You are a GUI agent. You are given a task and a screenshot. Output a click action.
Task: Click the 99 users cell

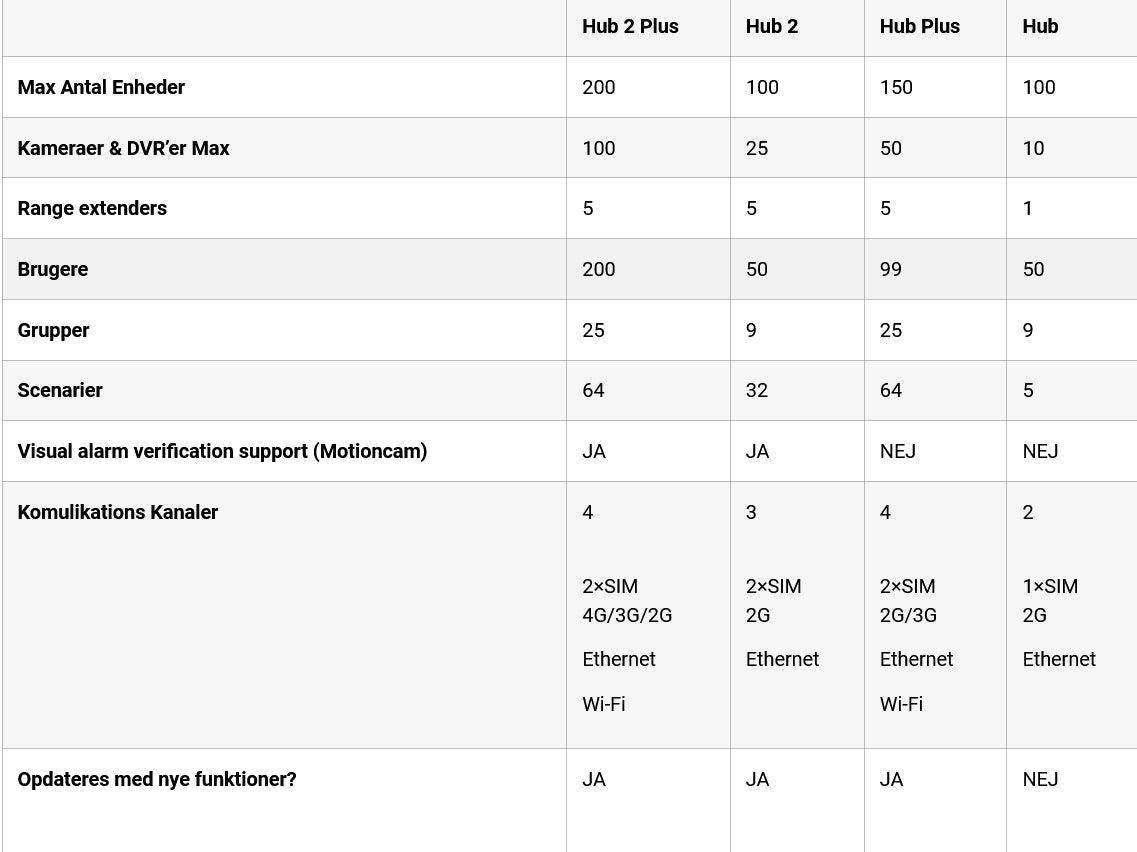[891, 269]
